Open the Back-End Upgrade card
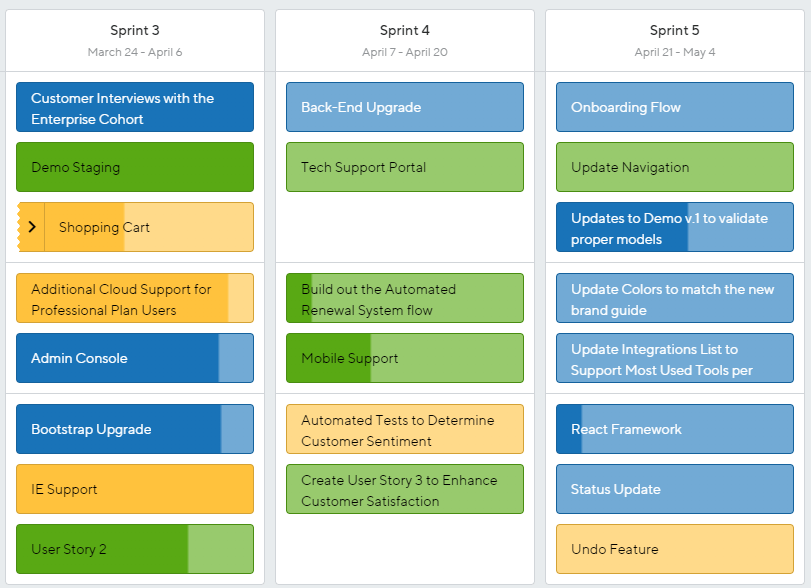Screen dimensions: 811x588 click(405, 107)
